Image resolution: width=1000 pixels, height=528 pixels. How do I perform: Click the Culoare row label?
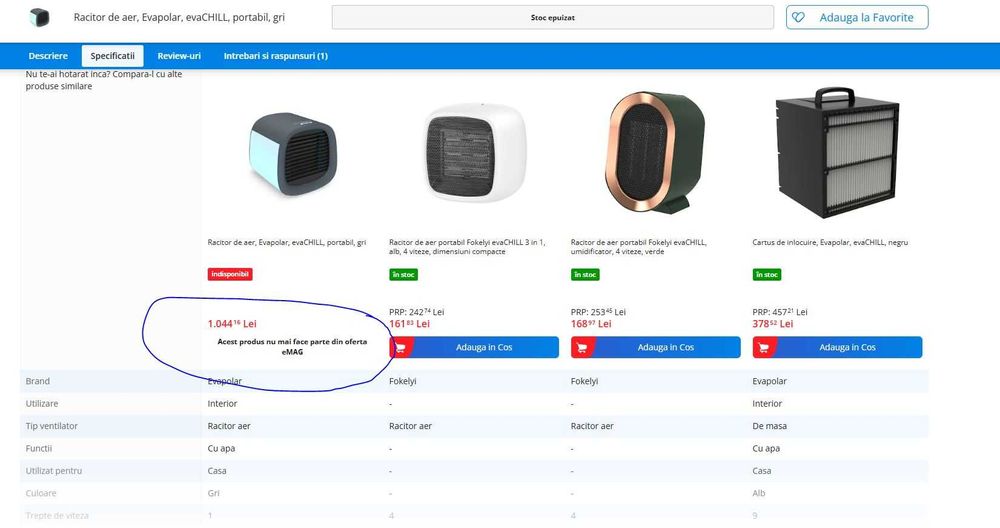click(x=41, y=493)
